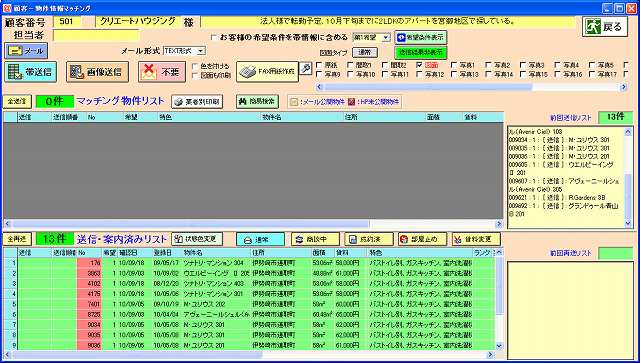Screen dimensions: 640x363
Task: Click the 画像送信 image send button
Action: tap(98, 72)
